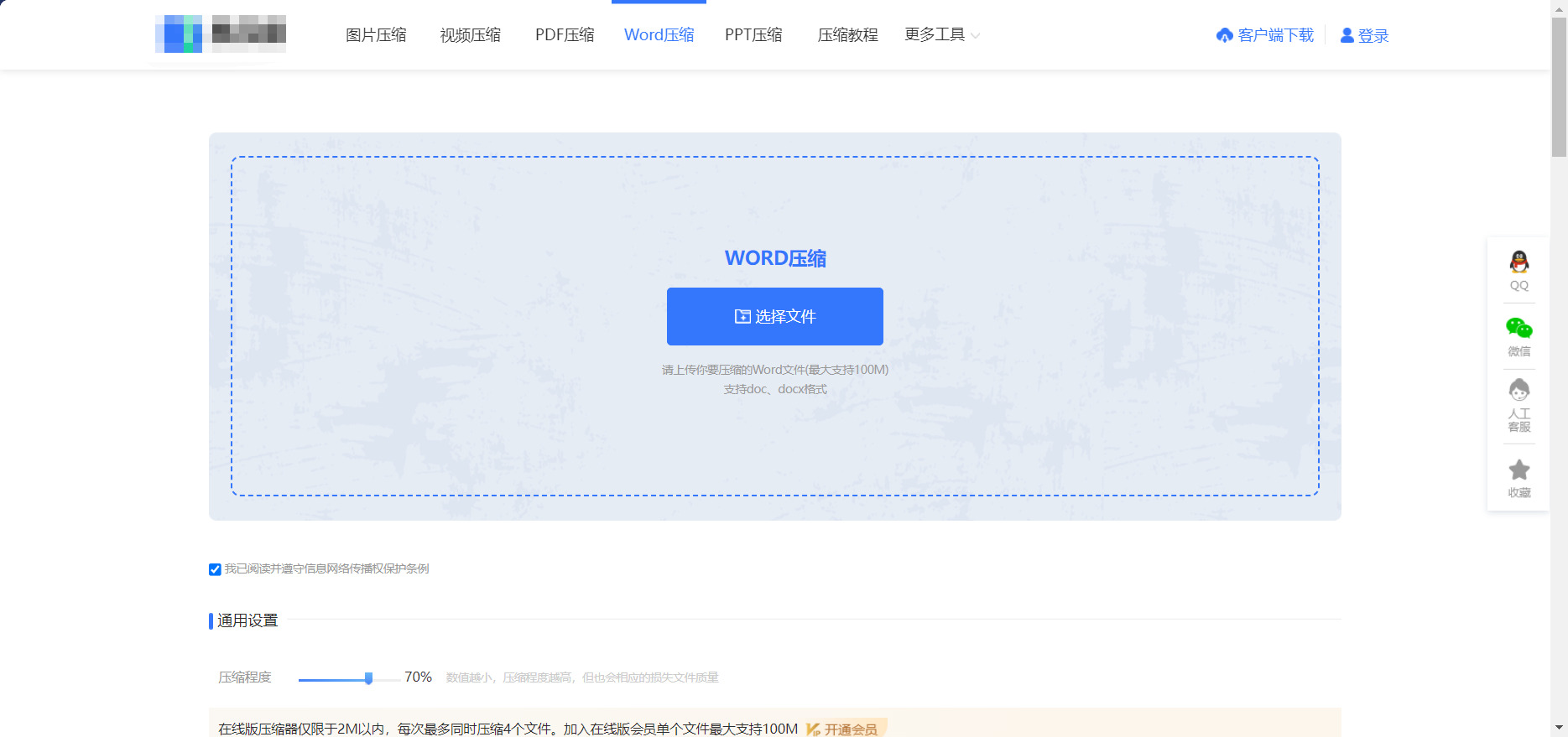The width and height of the screenshot is (1568, 737).
Task: Open the PPT压缩 tab
Action: (753, 34)
